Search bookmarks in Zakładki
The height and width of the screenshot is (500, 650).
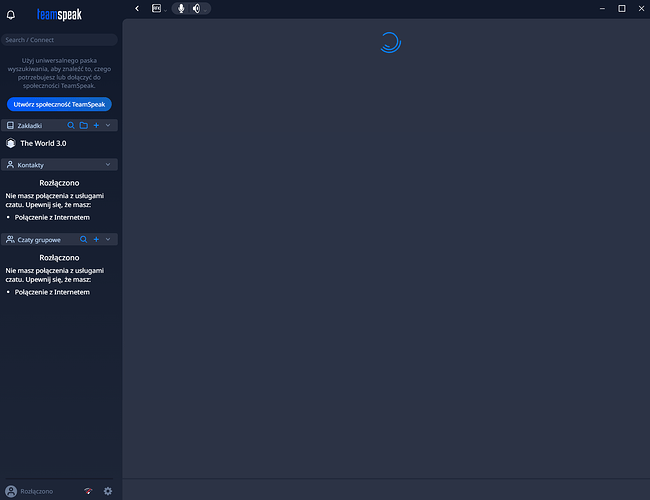click(71, 125)
